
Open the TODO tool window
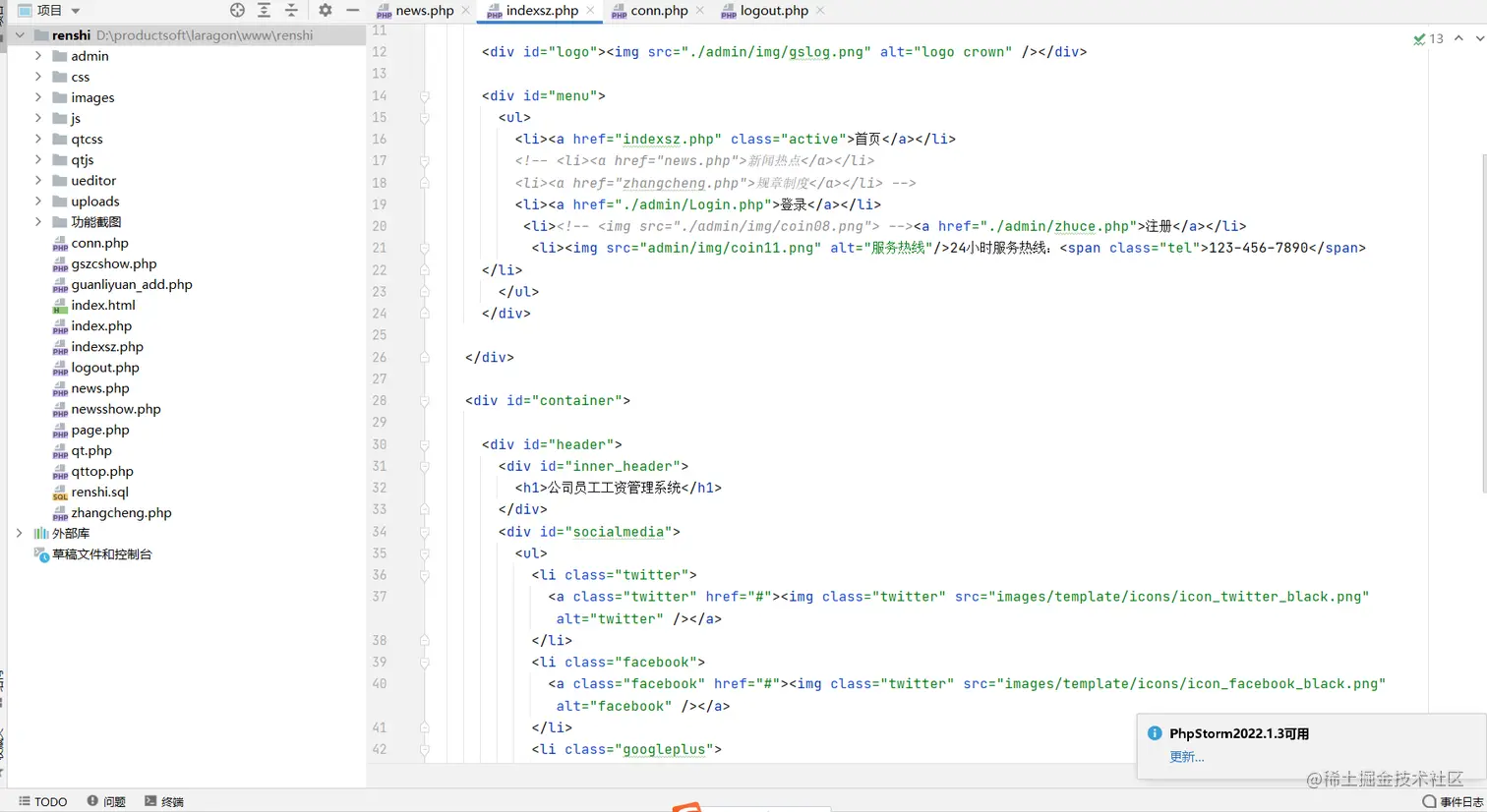pos(43,801)
